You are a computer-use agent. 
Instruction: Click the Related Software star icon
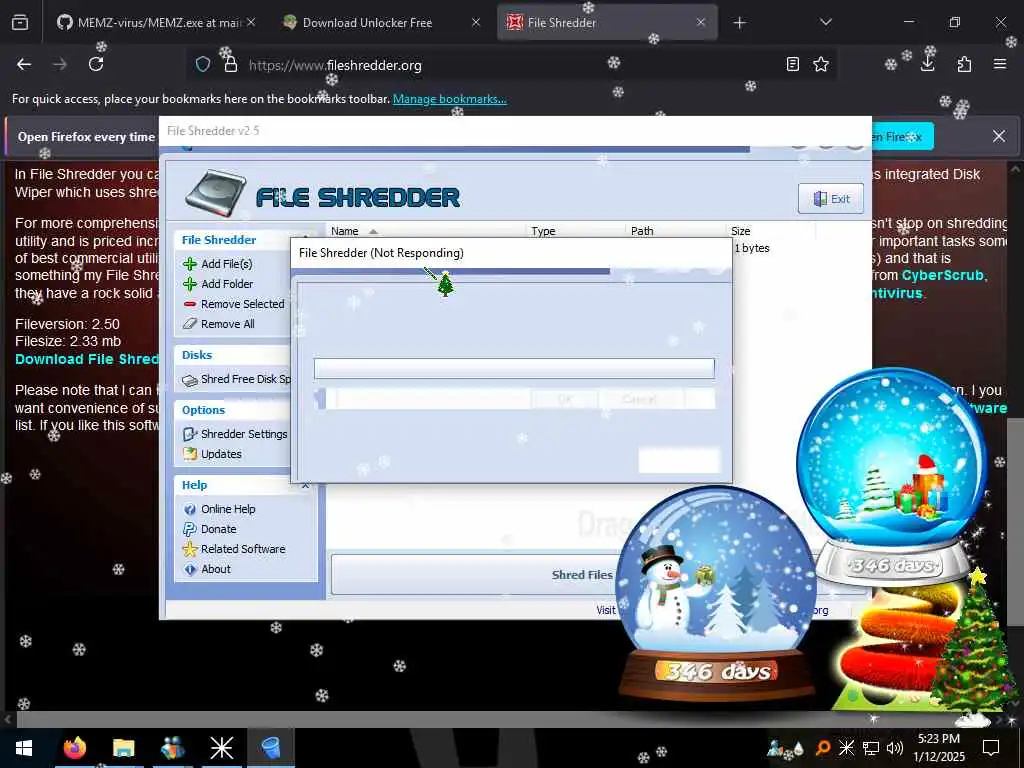[x=190, y=549]
